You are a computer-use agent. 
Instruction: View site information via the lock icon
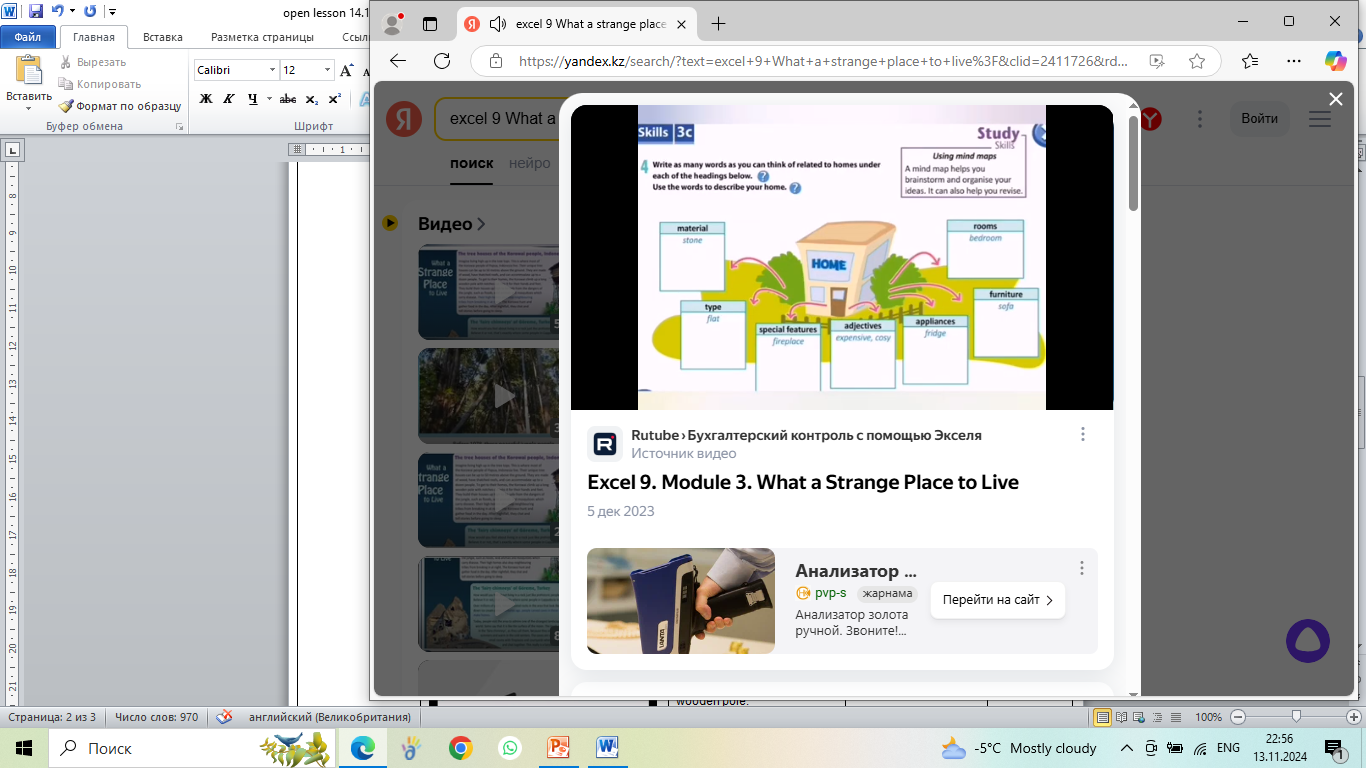point(495,61)
